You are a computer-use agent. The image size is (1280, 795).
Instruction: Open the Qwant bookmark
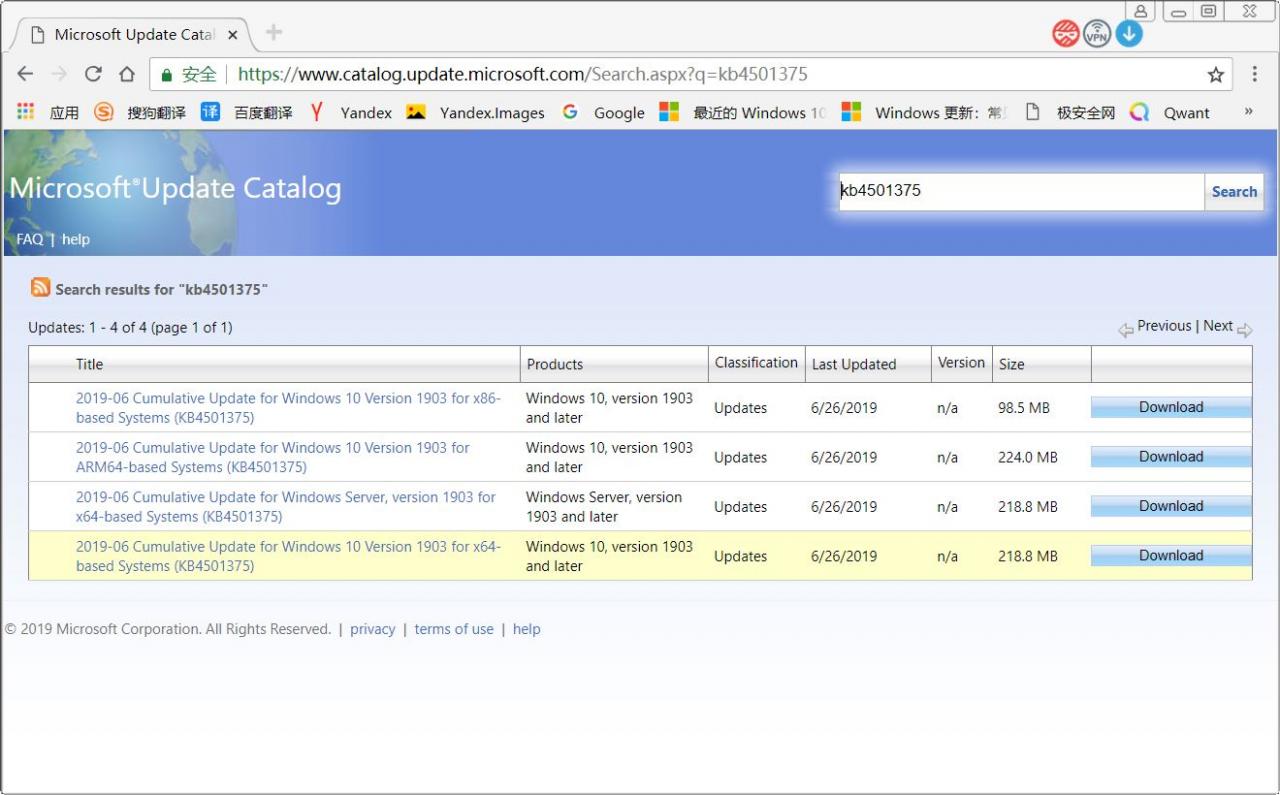[x=1170, y=113]
